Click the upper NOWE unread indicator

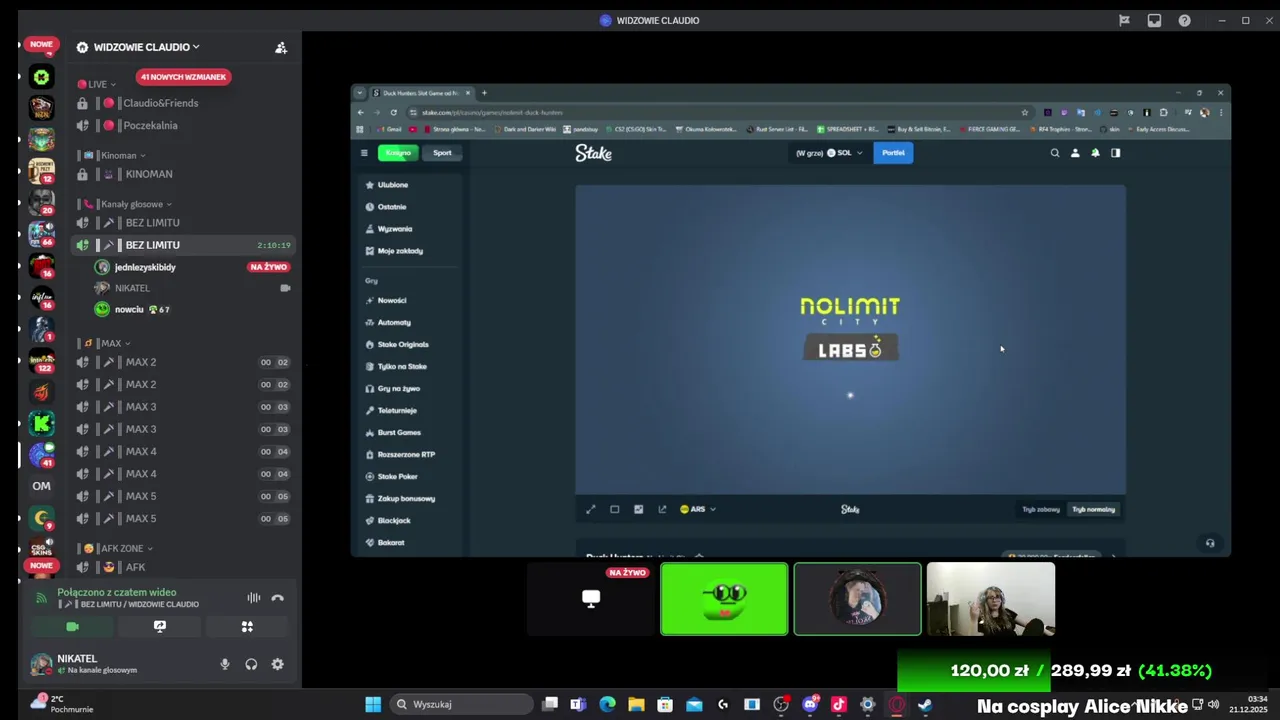[41, 44]
